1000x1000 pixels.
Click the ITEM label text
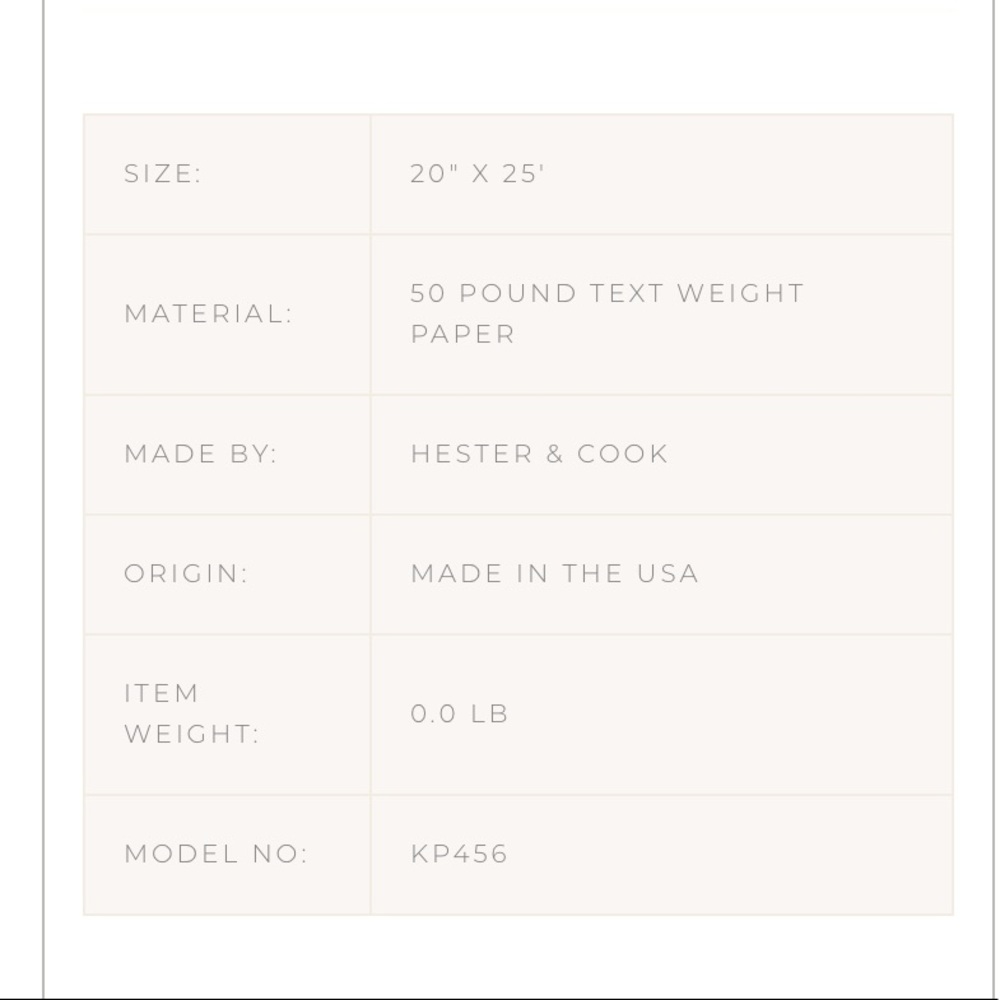coord(161,693)
